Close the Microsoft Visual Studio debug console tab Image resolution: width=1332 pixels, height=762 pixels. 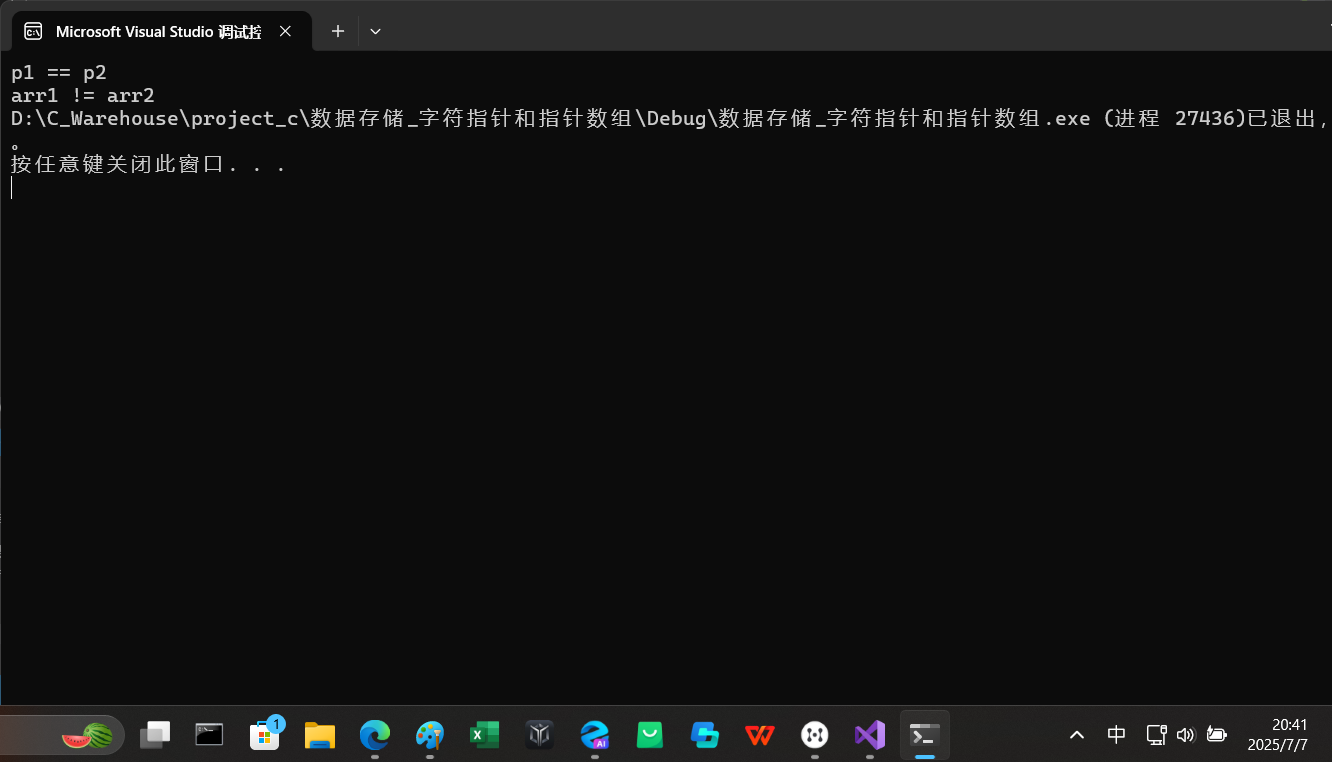click(285, 31)
